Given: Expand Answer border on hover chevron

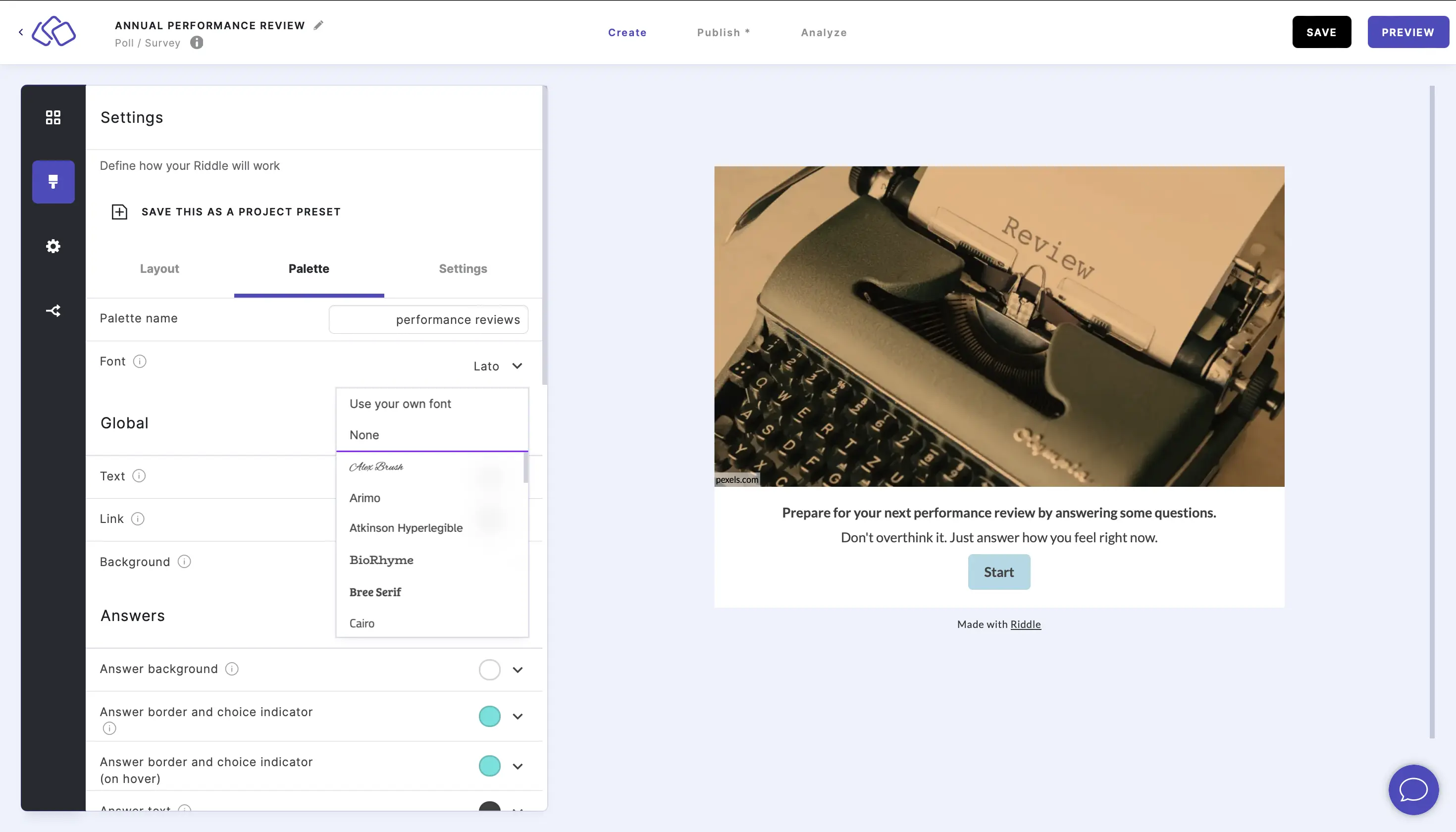Looking at the screenshot, I should pos(517,766).
